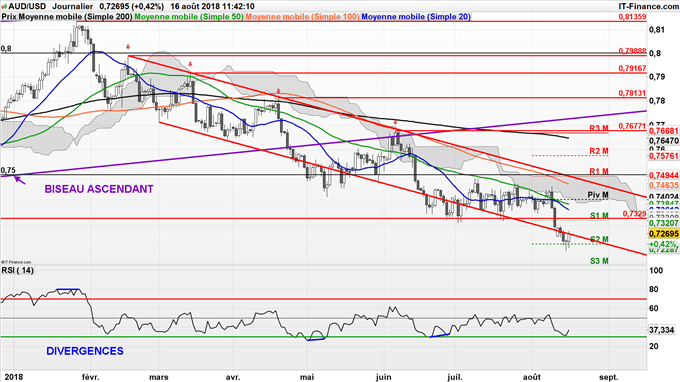This screenshot has width=680, height=382.
Task: Click the red arrow marker in February
Action: 128,47
